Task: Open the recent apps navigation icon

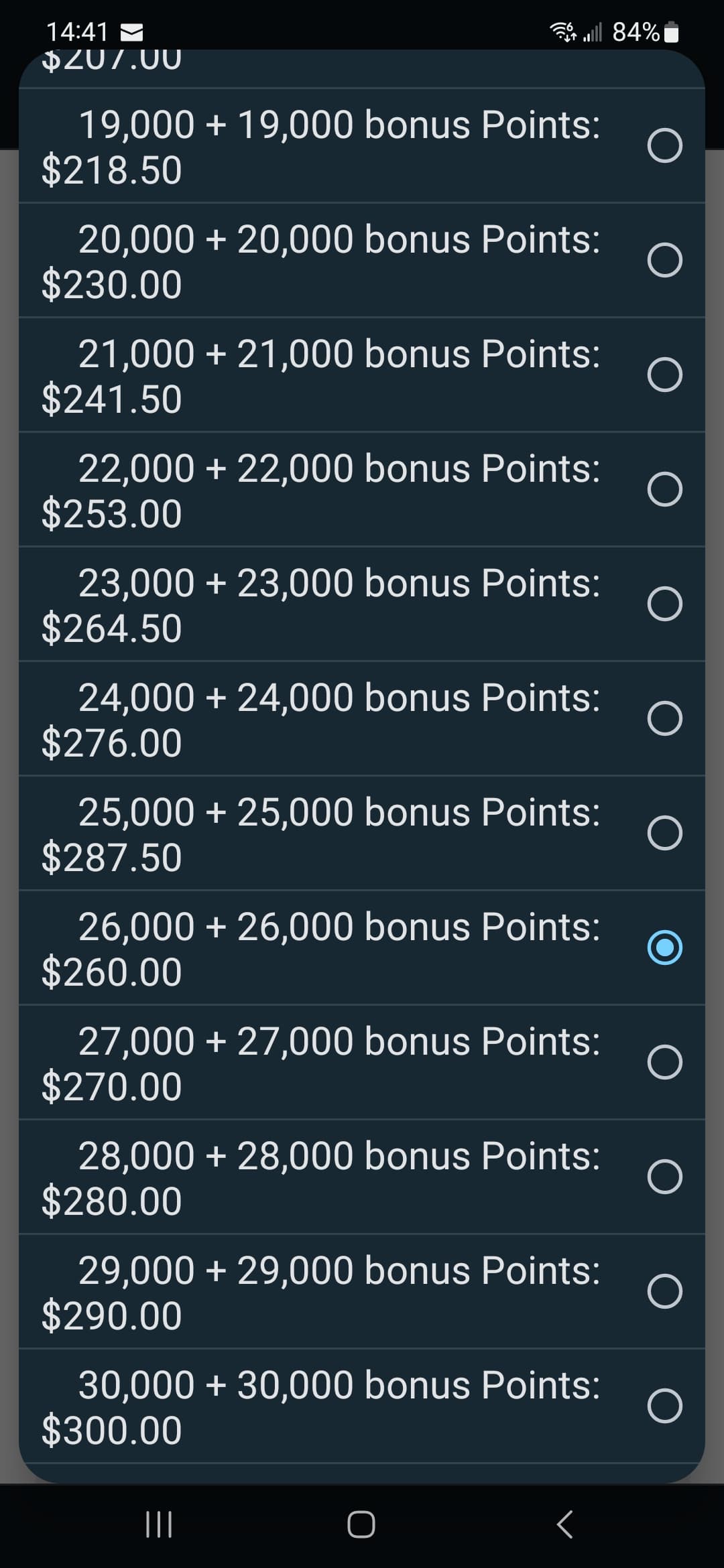Action: point(159,1525)
